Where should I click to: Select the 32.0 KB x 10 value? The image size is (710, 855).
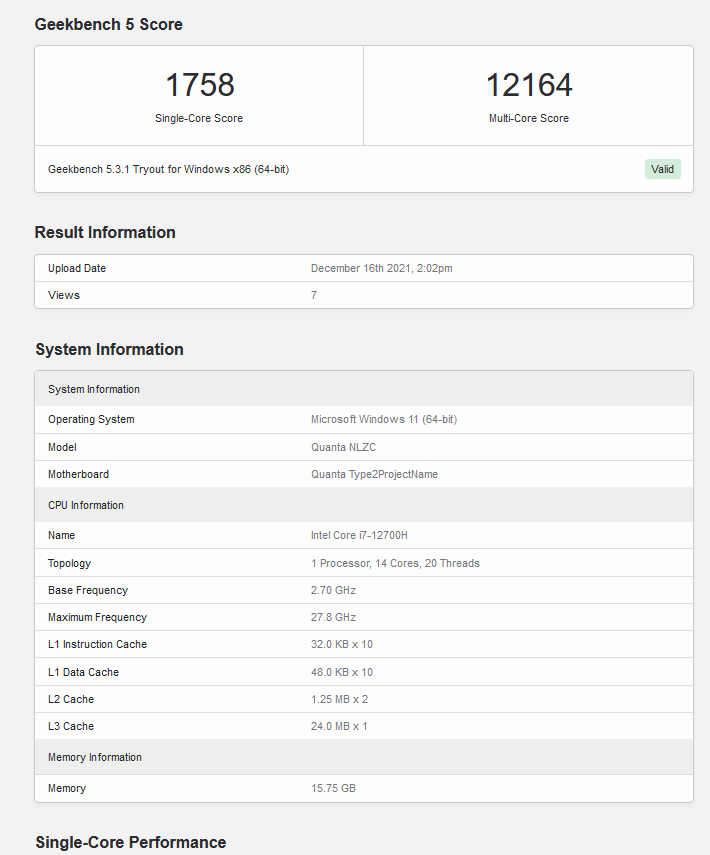pyautogui.click(x=342, y=645)
